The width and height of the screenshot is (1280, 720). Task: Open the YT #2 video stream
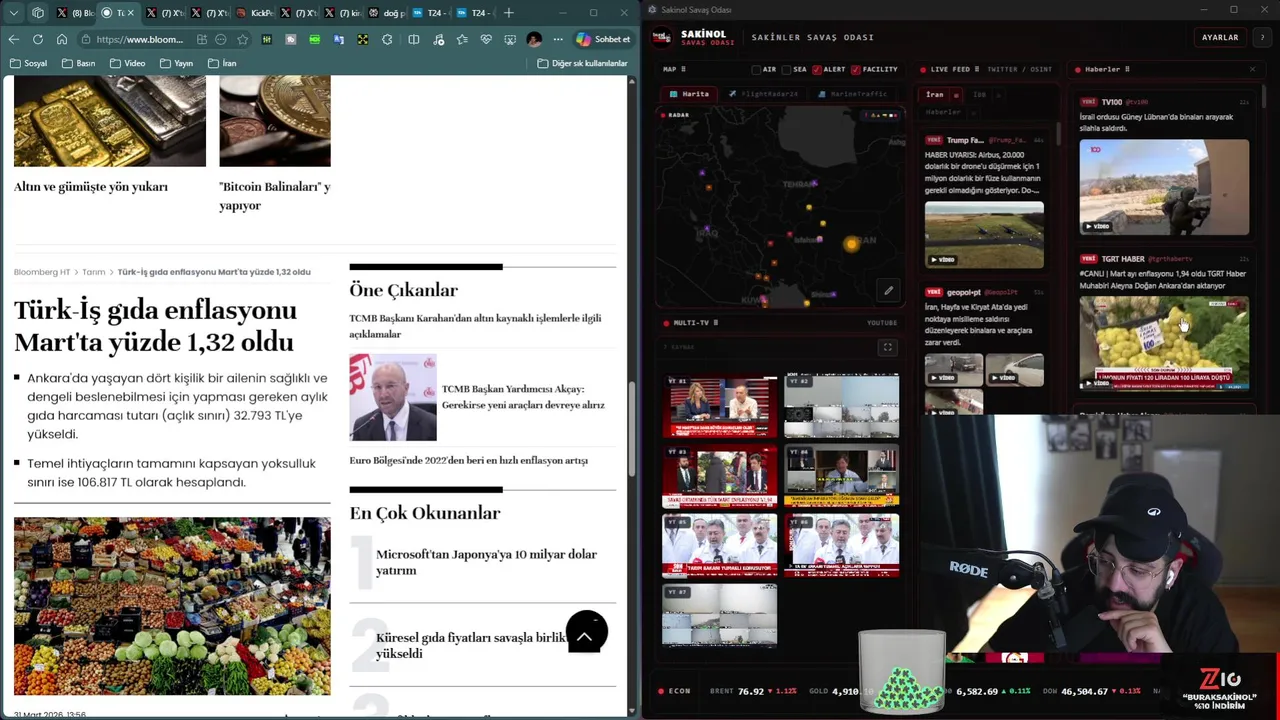click(842, 407)
